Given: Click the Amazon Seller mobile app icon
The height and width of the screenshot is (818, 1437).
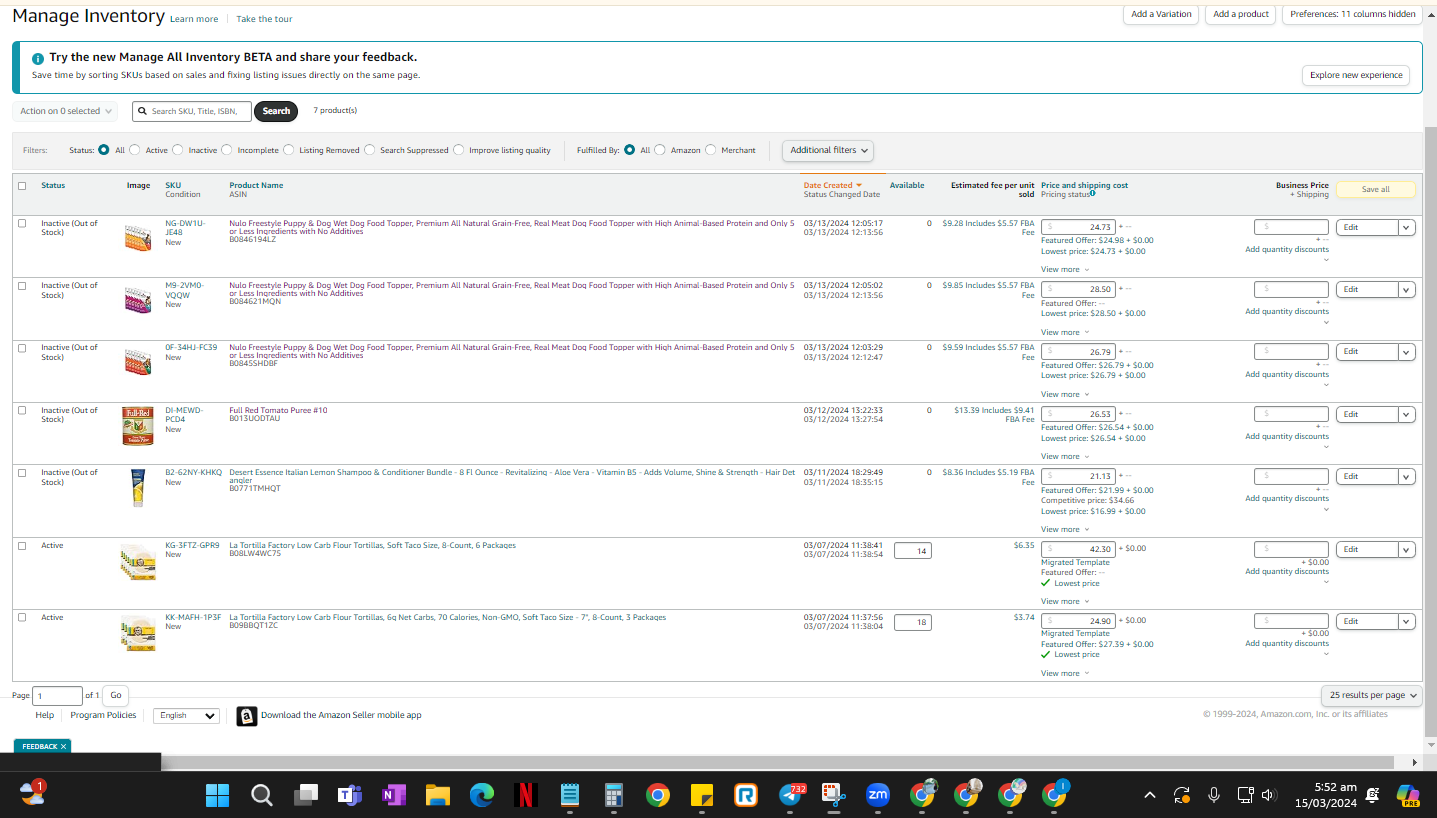Looking at the screenshot, I should point(247,716).
